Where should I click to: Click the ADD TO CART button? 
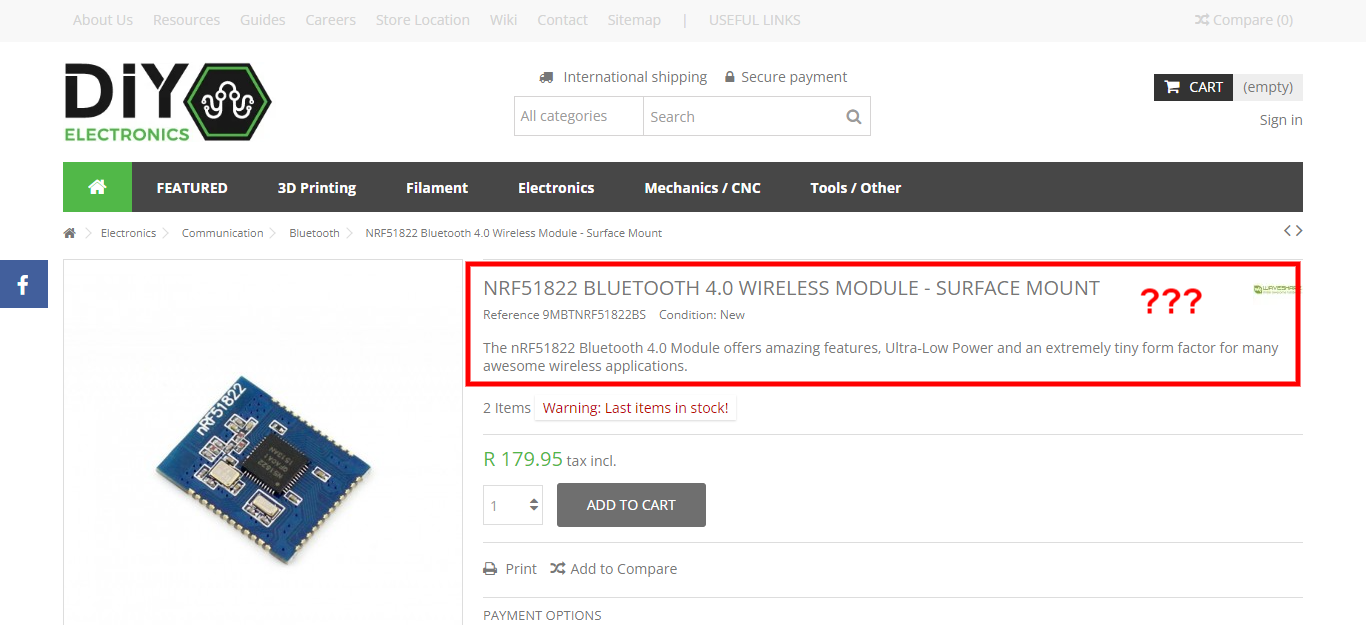(x=631, y=505)
